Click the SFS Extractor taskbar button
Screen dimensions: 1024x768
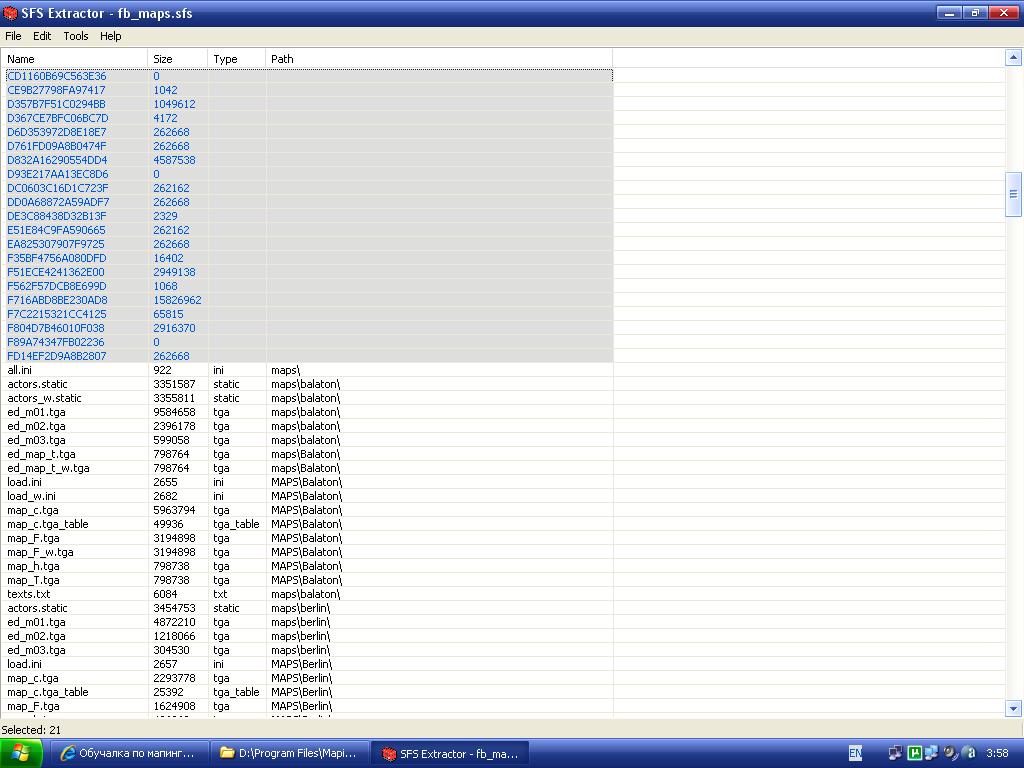click(x=450, y=754)
